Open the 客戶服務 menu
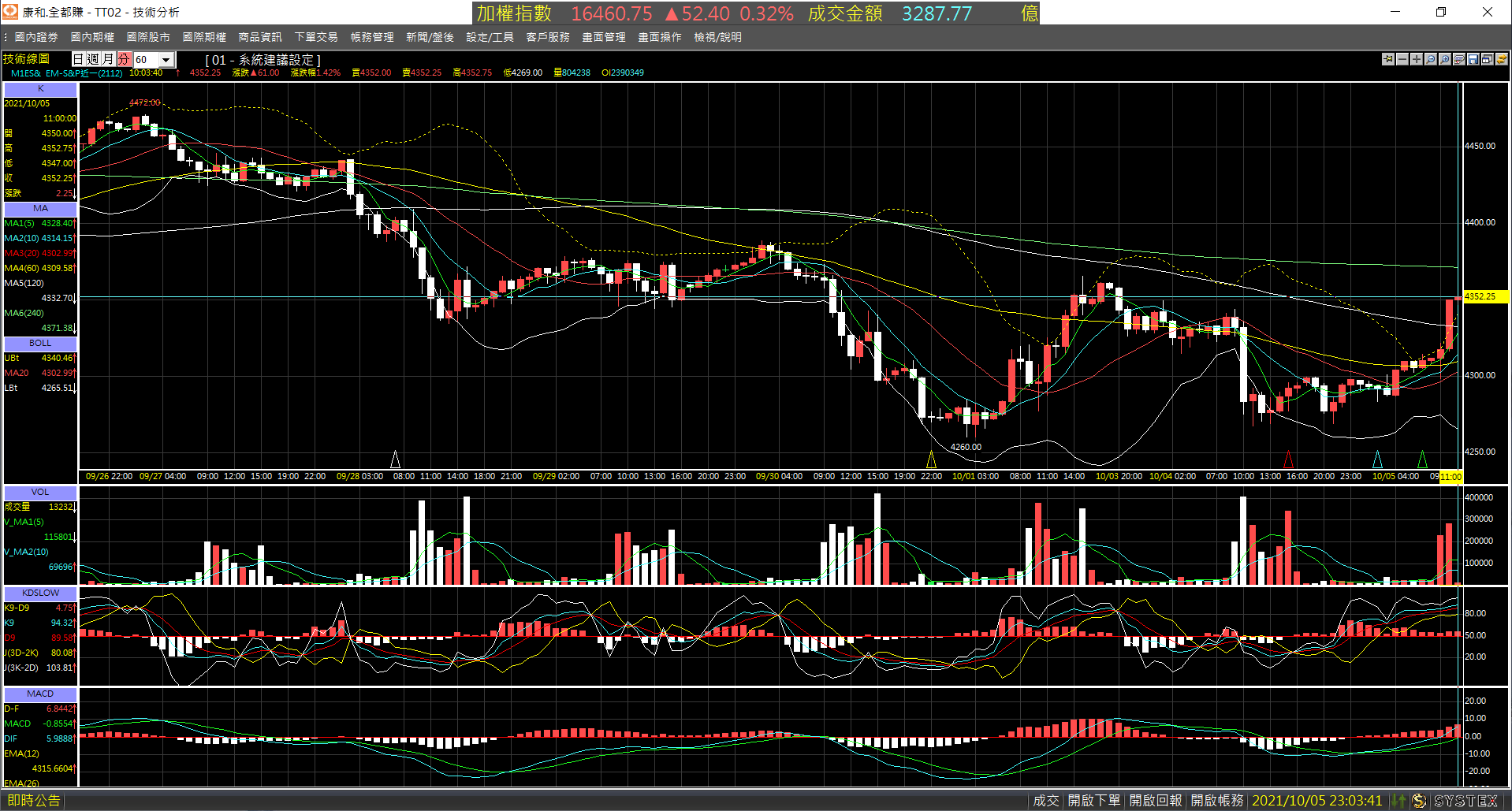This screenshot has width=1512, height=811. (548, 37)
